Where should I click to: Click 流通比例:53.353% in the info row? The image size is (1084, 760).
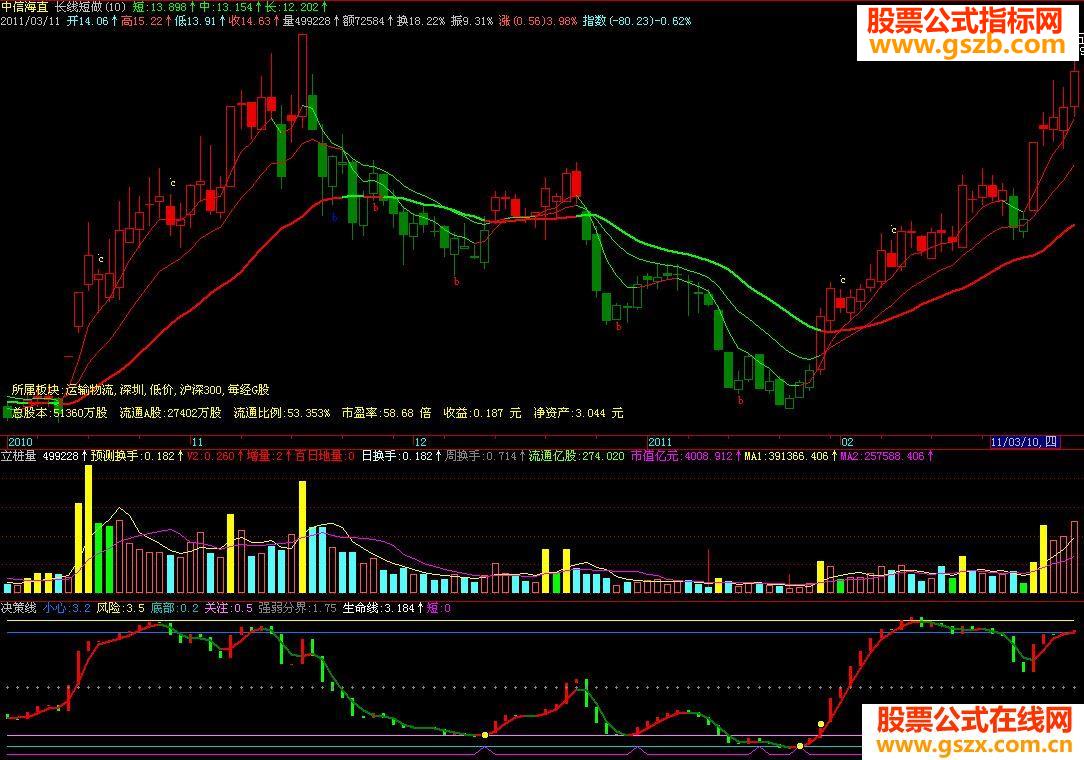(282, 413)
